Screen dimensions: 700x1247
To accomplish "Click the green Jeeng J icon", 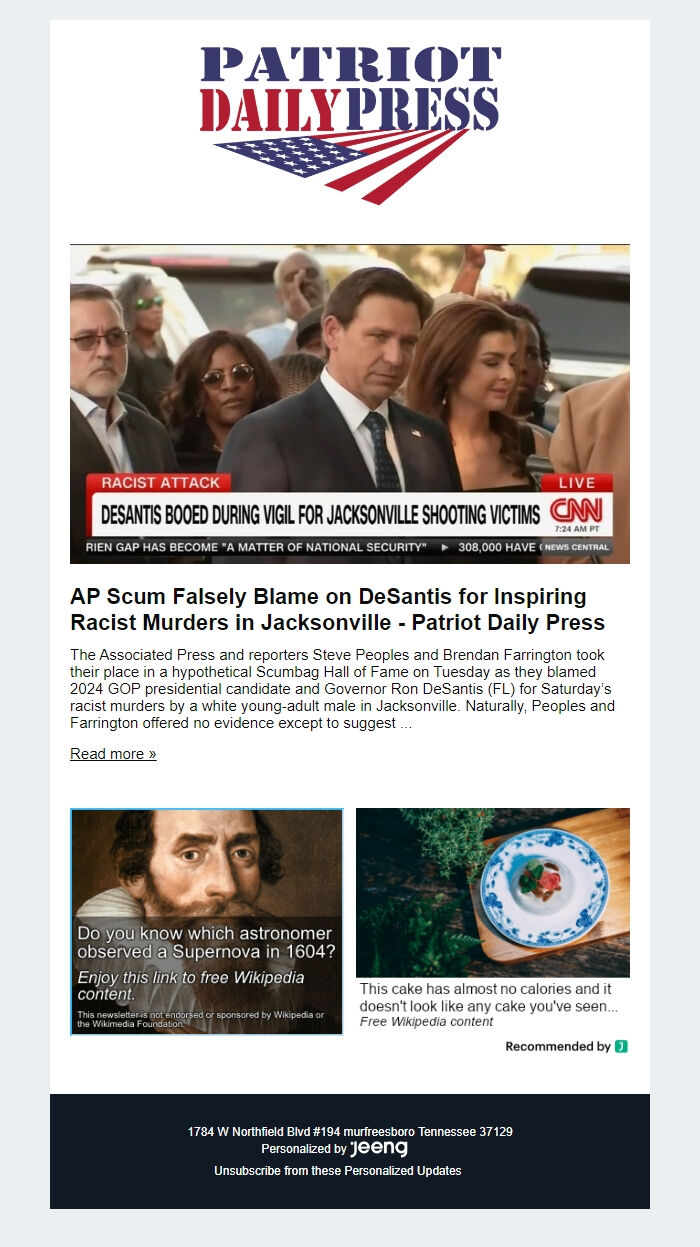I will click(x=621, y=1046).
